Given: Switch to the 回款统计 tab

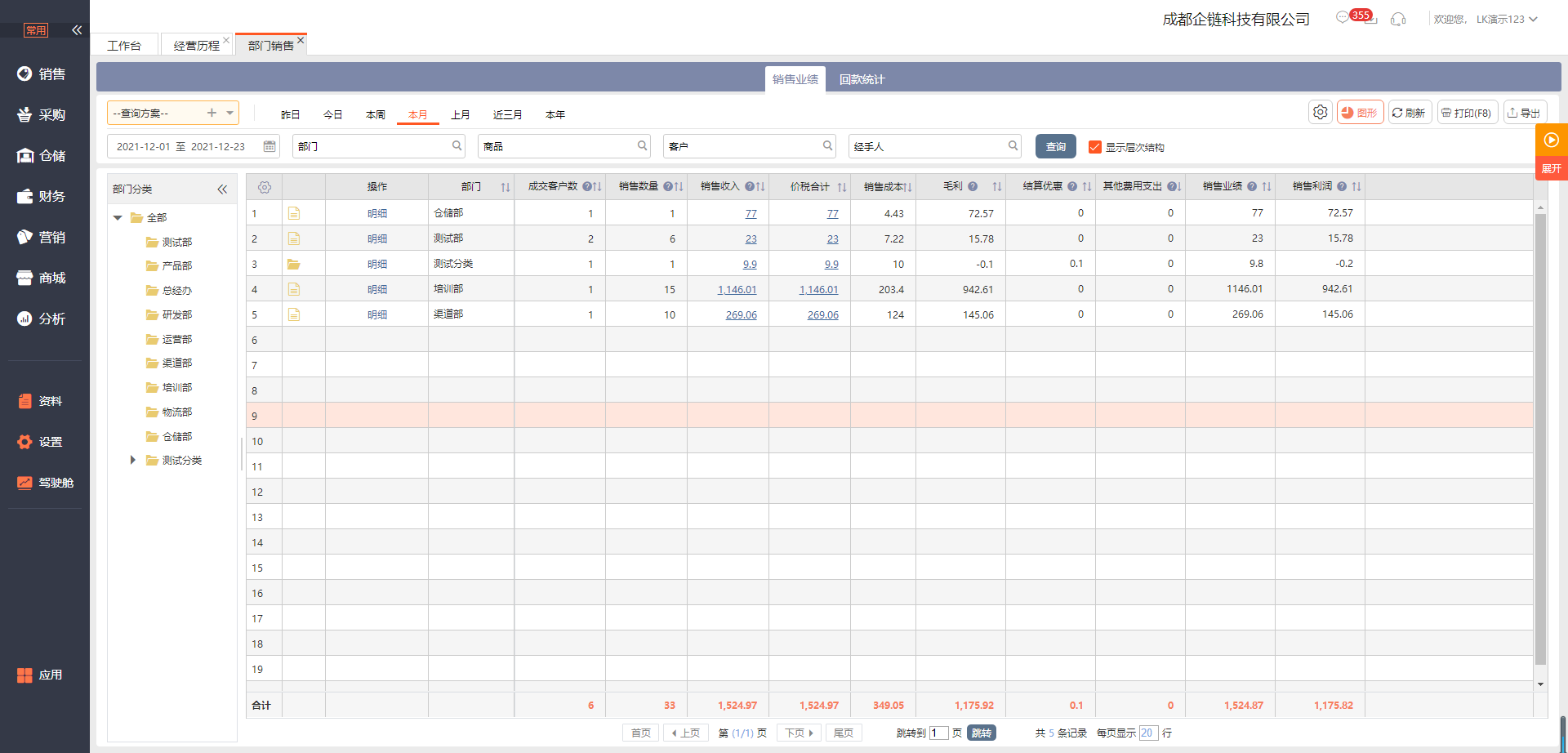Looking at the screenshot, I should coord(862,79).
